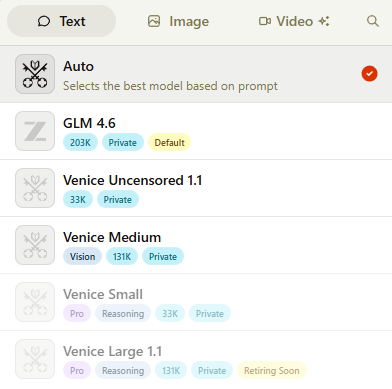Choose the Venice Large 1.1 model title
Viewport: 392px width, 389px height.
(x=113, y=351)
